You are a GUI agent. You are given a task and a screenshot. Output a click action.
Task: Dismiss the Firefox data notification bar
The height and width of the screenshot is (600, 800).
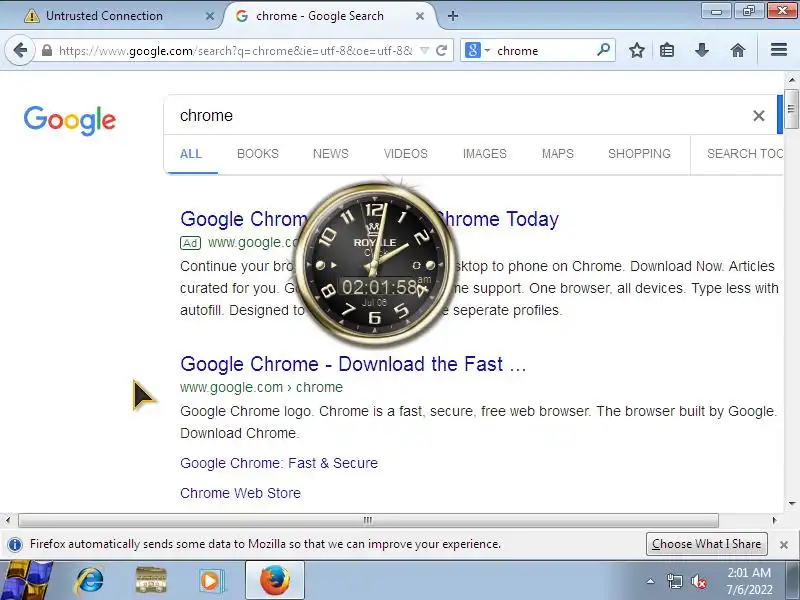[x=784, y=545]
